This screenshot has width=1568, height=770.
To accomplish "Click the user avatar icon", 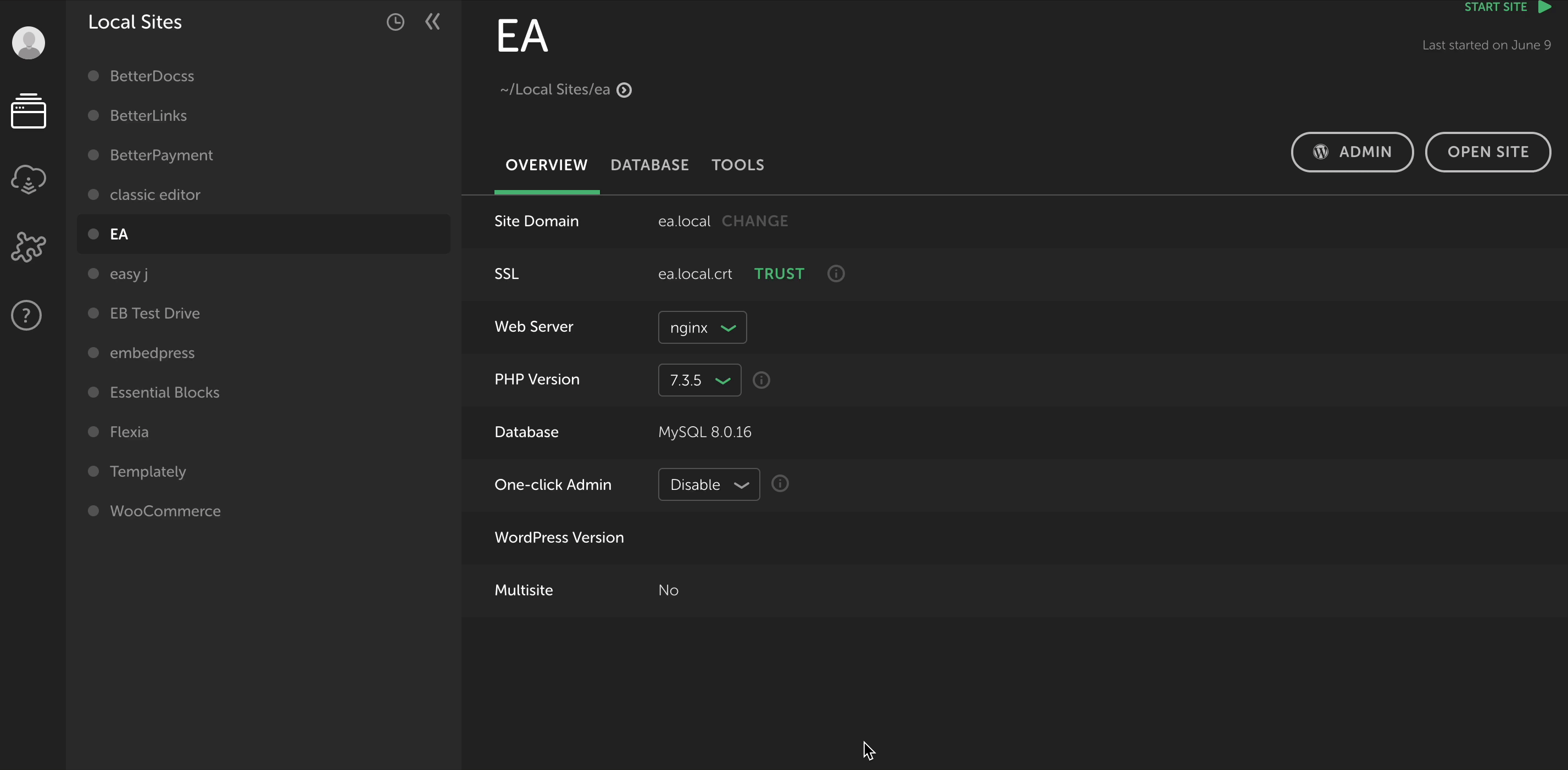I will coord(29,43).
